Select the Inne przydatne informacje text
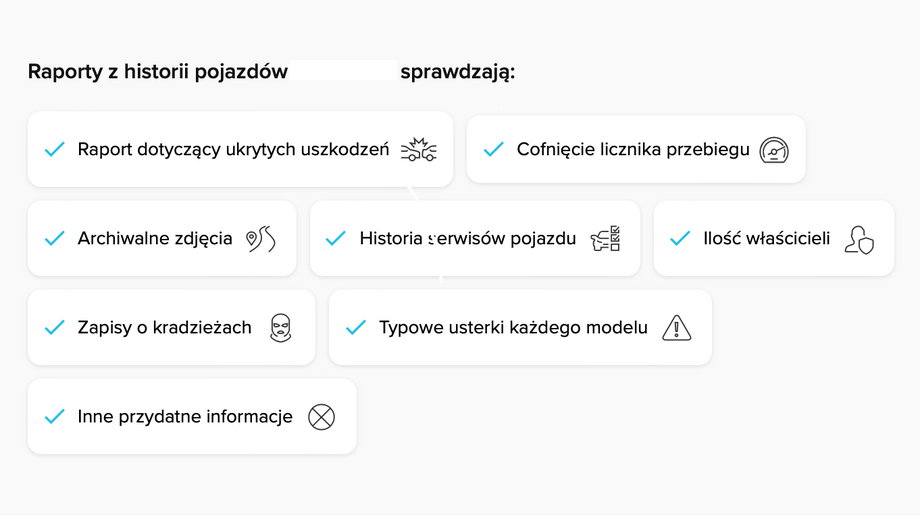920x521 pixels. coord(185,417)
